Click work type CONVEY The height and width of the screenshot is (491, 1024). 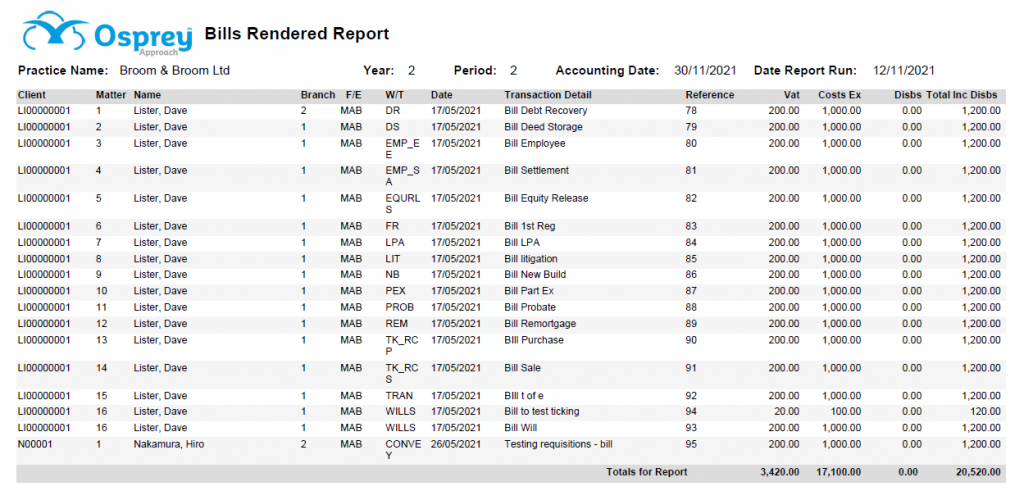[404, 450]
